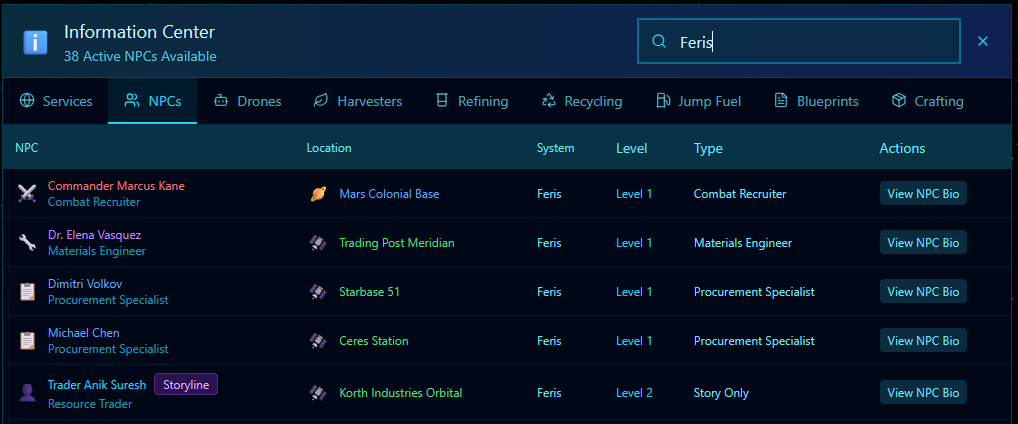
Task: Click the clipboard icon beside Dimitri Volkov
Action: tap(27, 292)
